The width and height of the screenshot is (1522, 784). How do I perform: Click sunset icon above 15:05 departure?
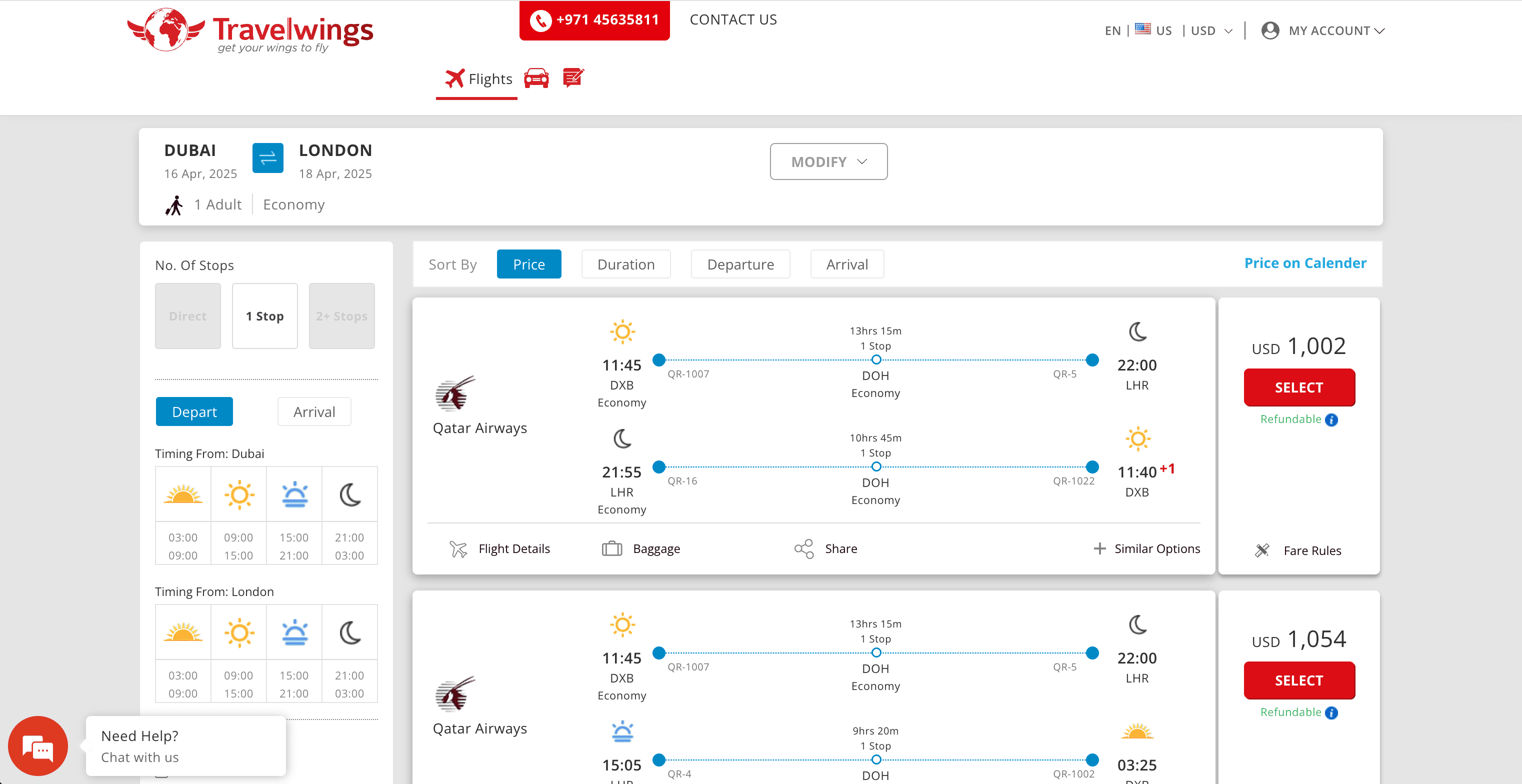[622, 731]
